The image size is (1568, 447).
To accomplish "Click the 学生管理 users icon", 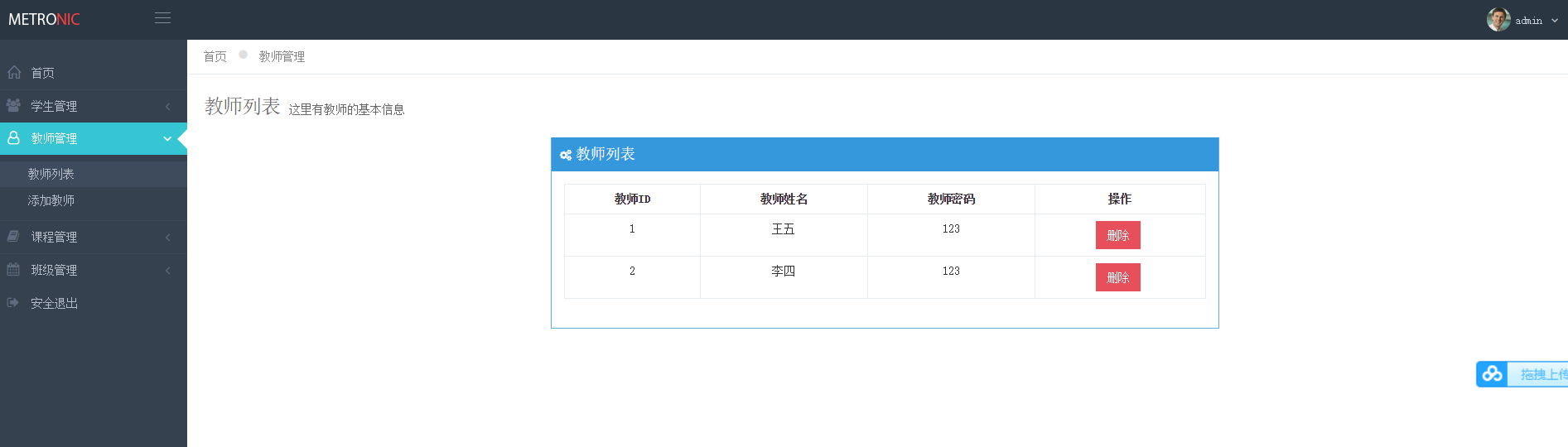I will click(13, 105).
